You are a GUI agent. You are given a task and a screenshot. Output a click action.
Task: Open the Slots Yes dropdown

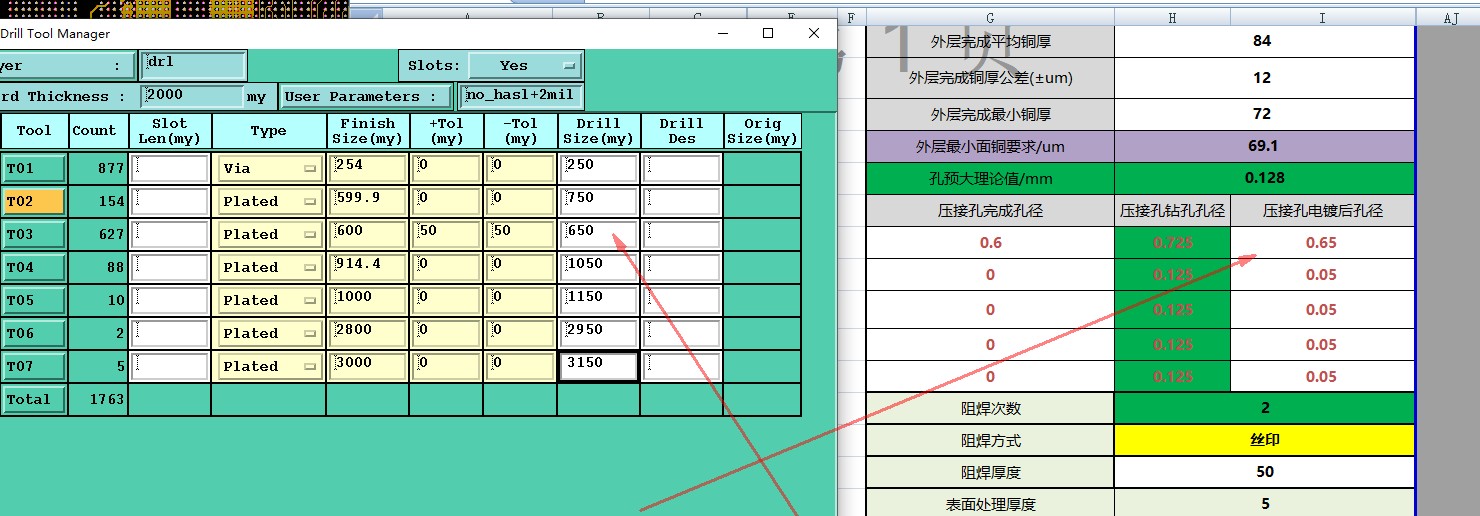point(526,65)
